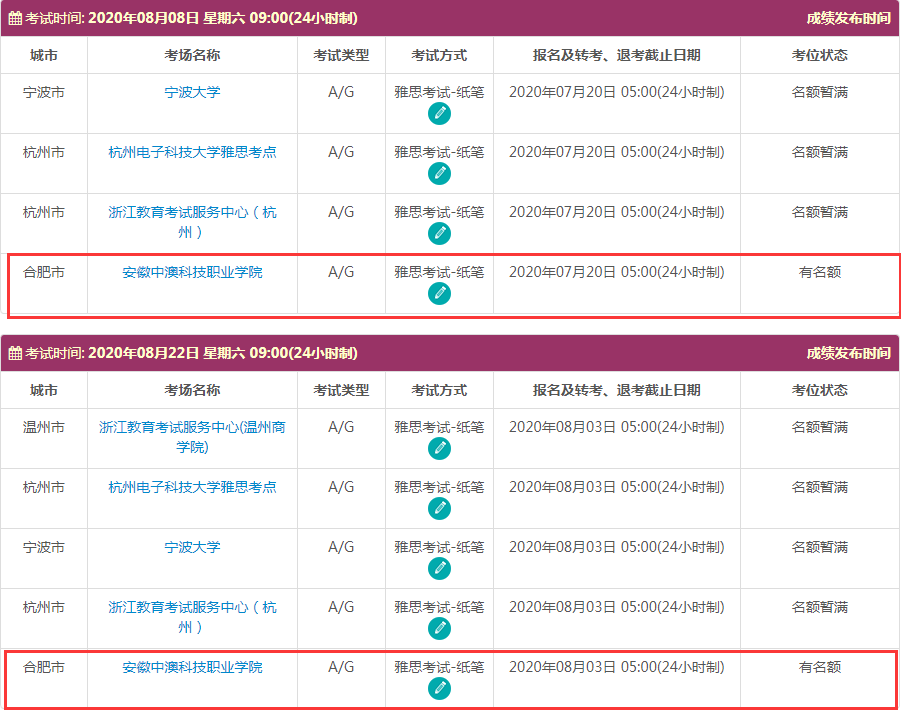Viewport: 901px width, 710px height.
Task: Click pencil icon for 安徽中澳科技职业学院, 08月22日 exam
Action: 439,689
